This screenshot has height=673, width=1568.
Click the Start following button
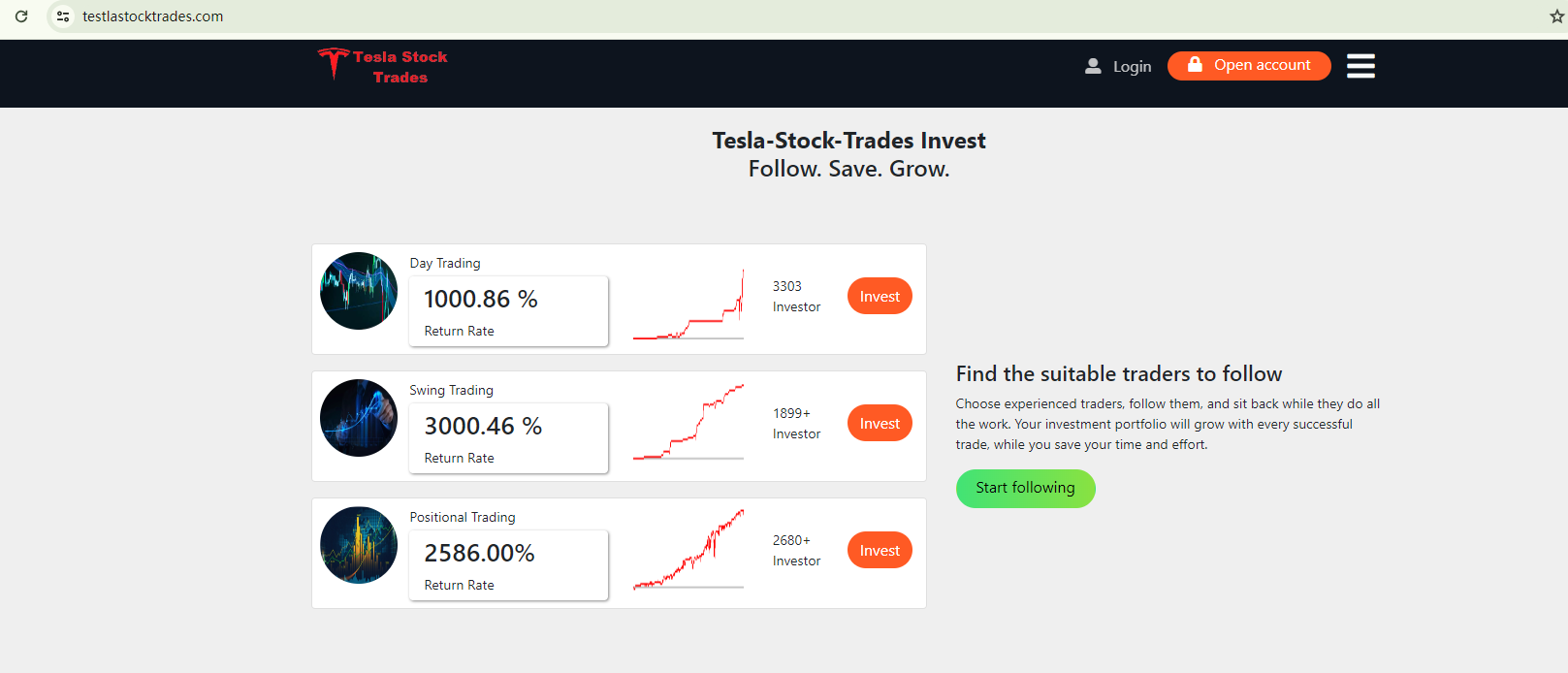pos(1025,488)
